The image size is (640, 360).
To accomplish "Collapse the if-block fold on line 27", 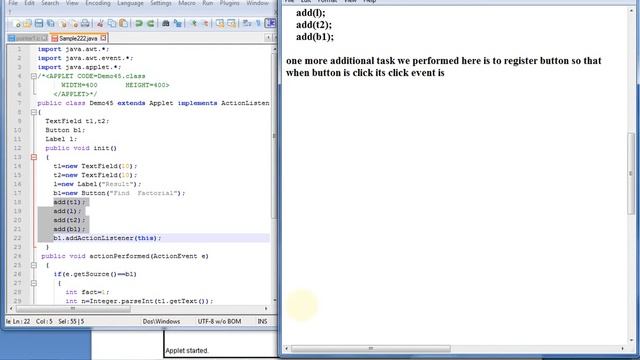I will 34,283.
